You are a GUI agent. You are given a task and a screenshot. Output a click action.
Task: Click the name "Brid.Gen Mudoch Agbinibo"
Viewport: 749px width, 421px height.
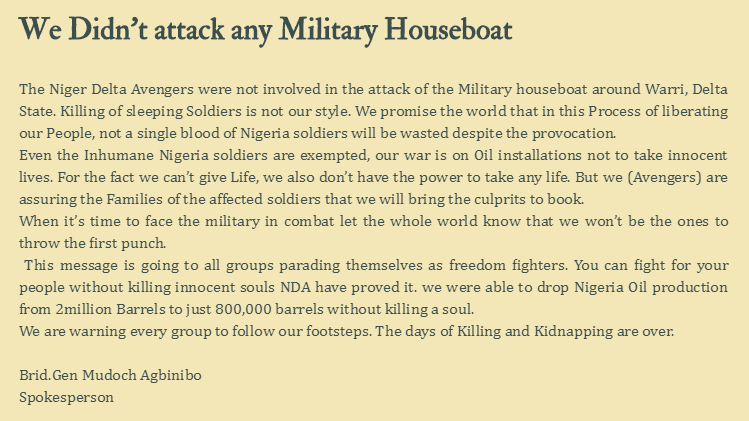point(110,376)
